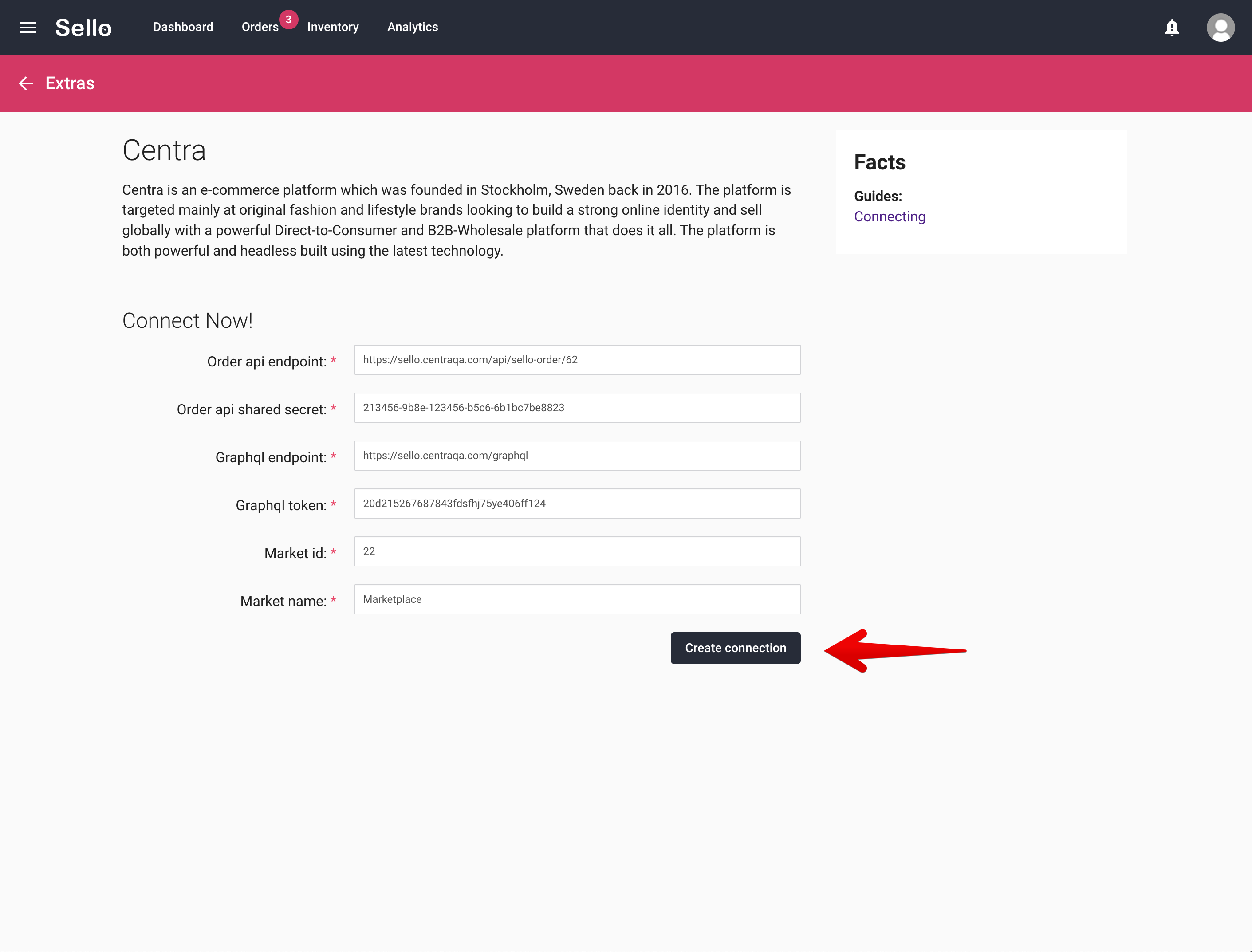The height and width of the screenshot is (952, 1252).
Task: Click the Order api shared secret label
Action: (x=252, y=410)
